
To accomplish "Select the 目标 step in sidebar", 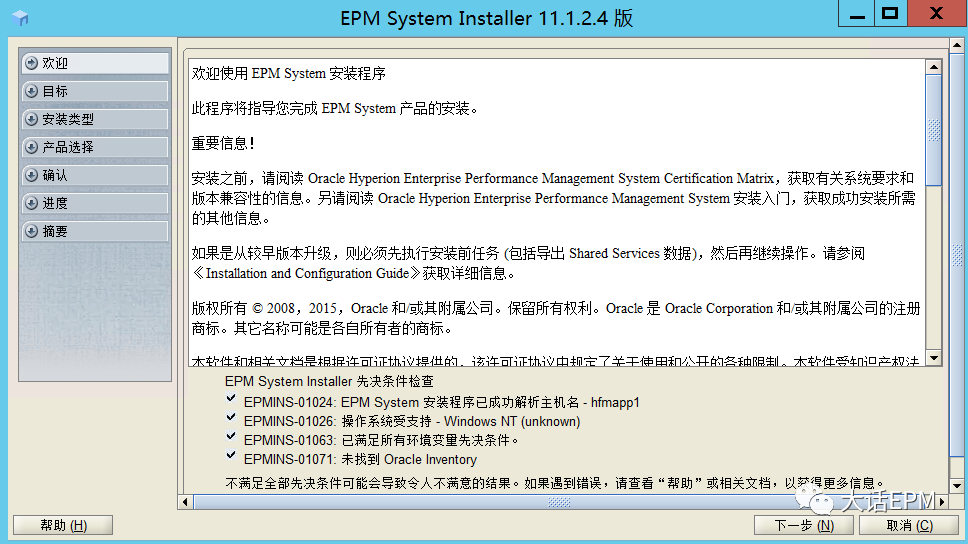I will [x=95, y=91].
